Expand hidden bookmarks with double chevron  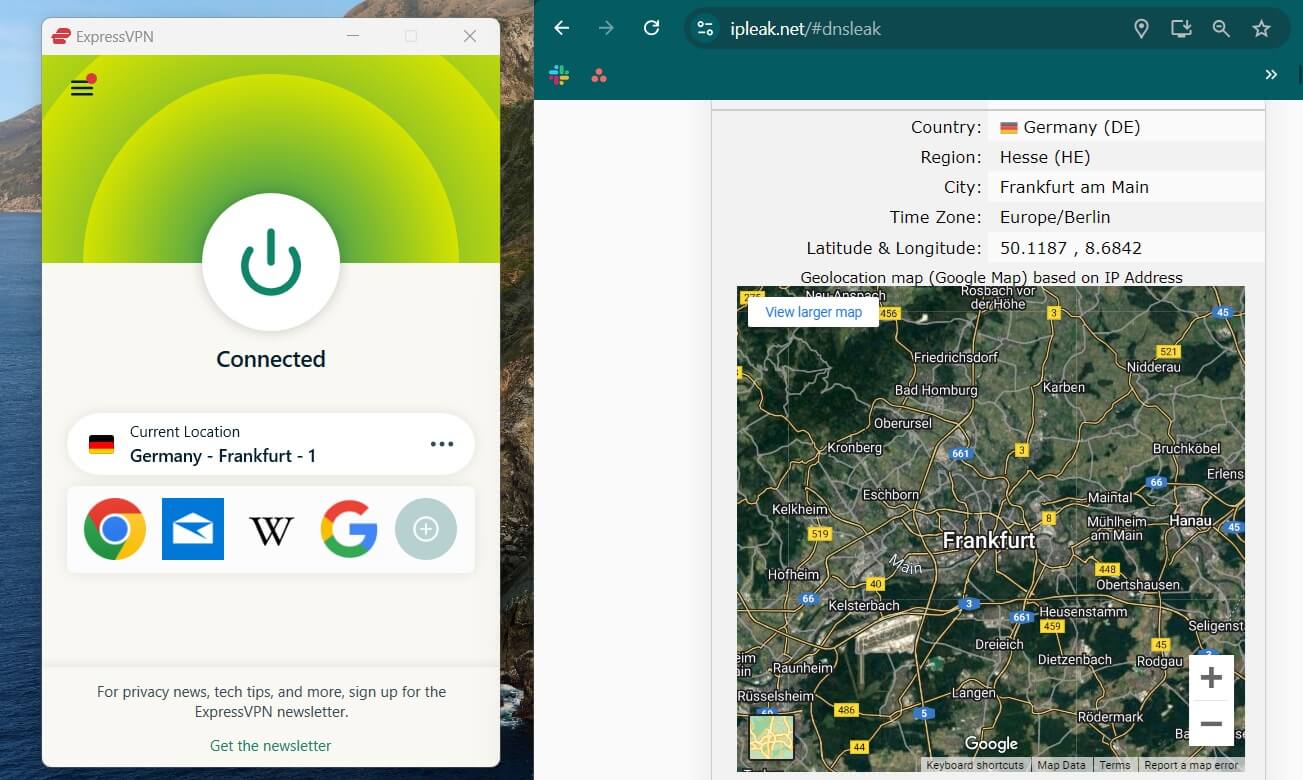(1271, 75)
